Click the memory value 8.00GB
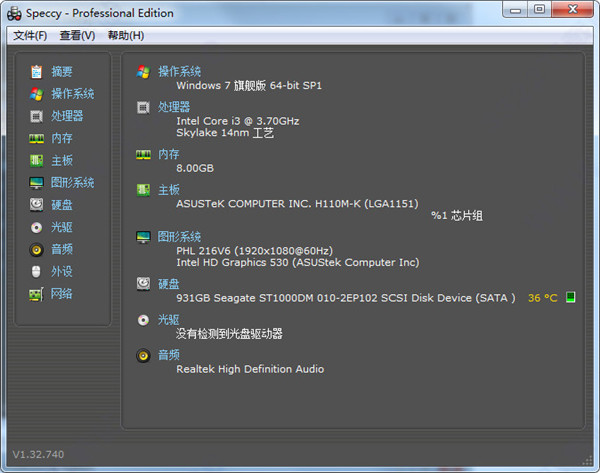The width and height of the screenshot is (600, 473). [195, 168]
